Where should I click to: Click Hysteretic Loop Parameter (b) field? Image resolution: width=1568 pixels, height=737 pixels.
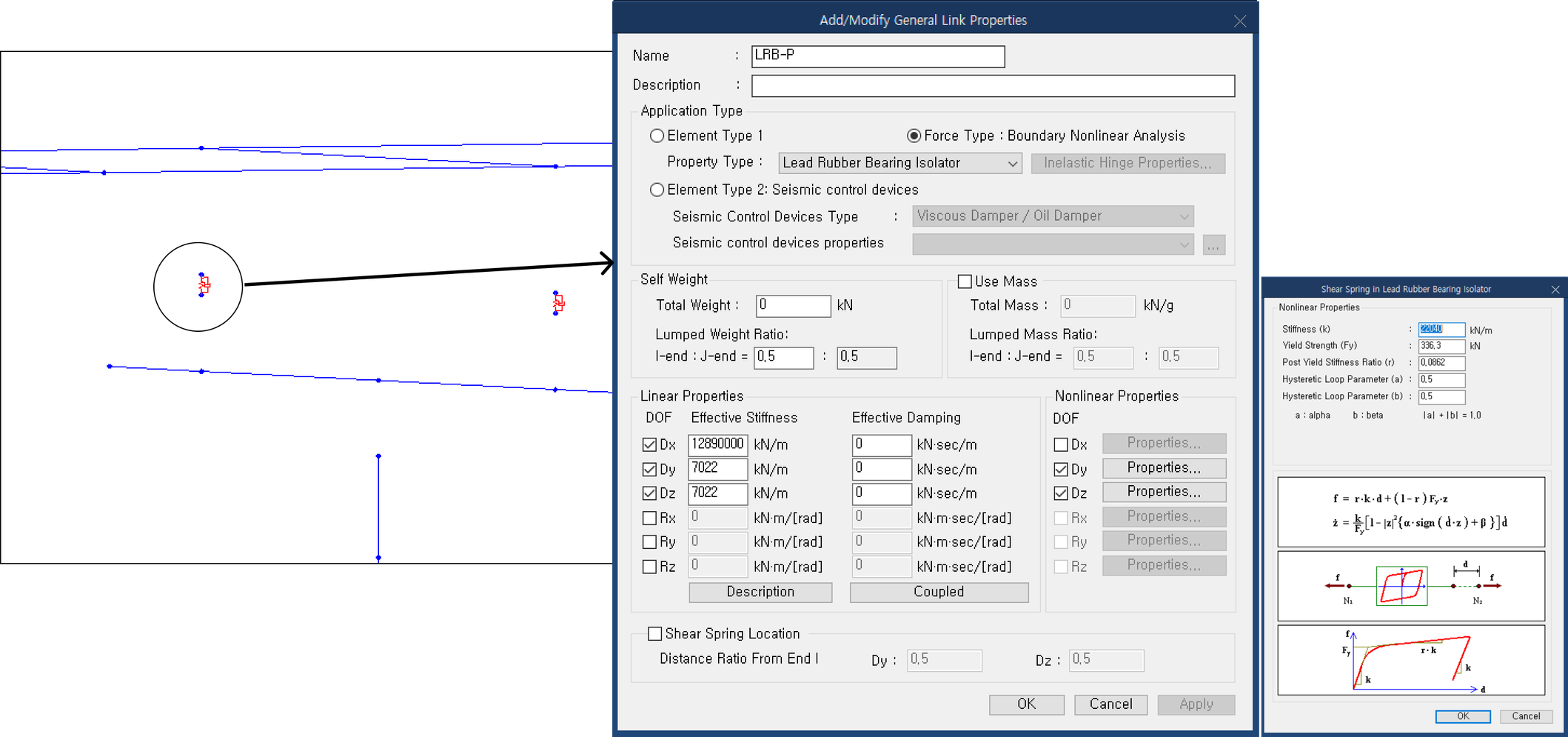coord(1441,397)
